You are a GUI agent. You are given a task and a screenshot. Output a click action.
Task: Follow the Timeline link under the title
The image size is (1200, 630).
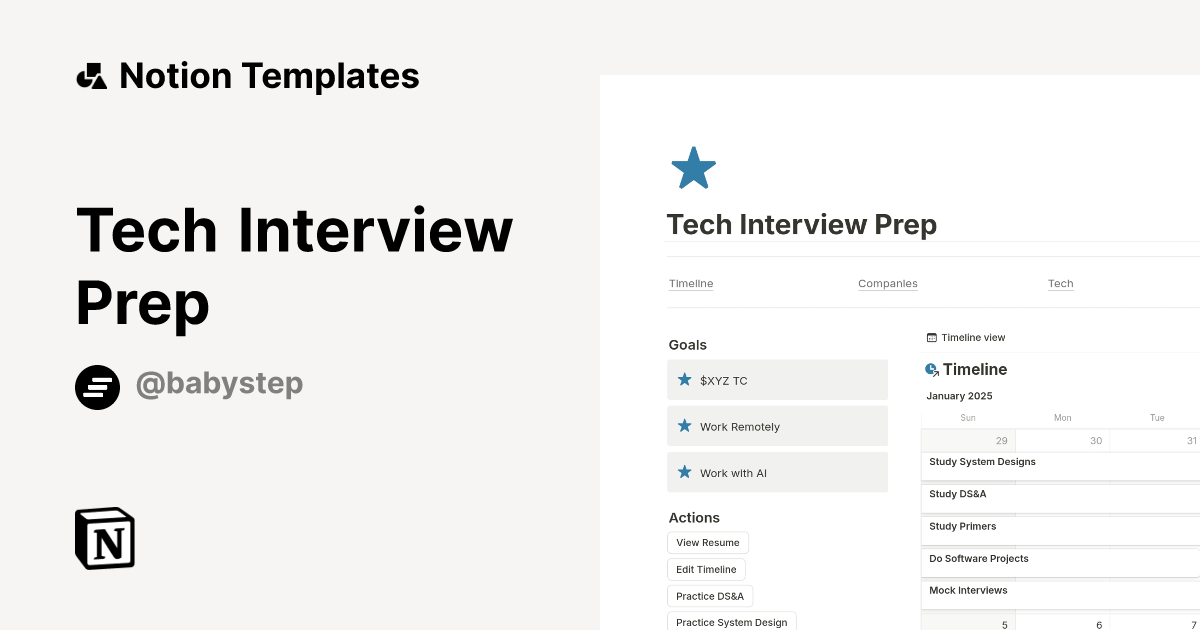pyautogui.click(x=690, y=283)
